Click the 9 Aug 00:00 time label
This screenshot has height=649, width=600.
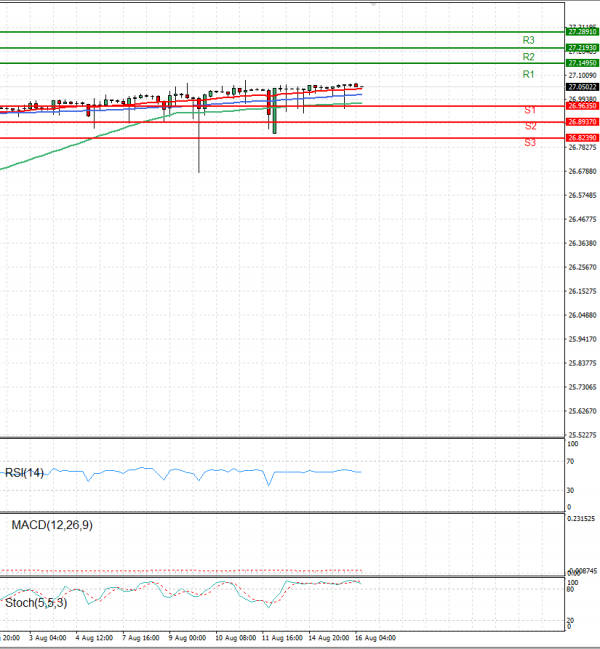187,638
